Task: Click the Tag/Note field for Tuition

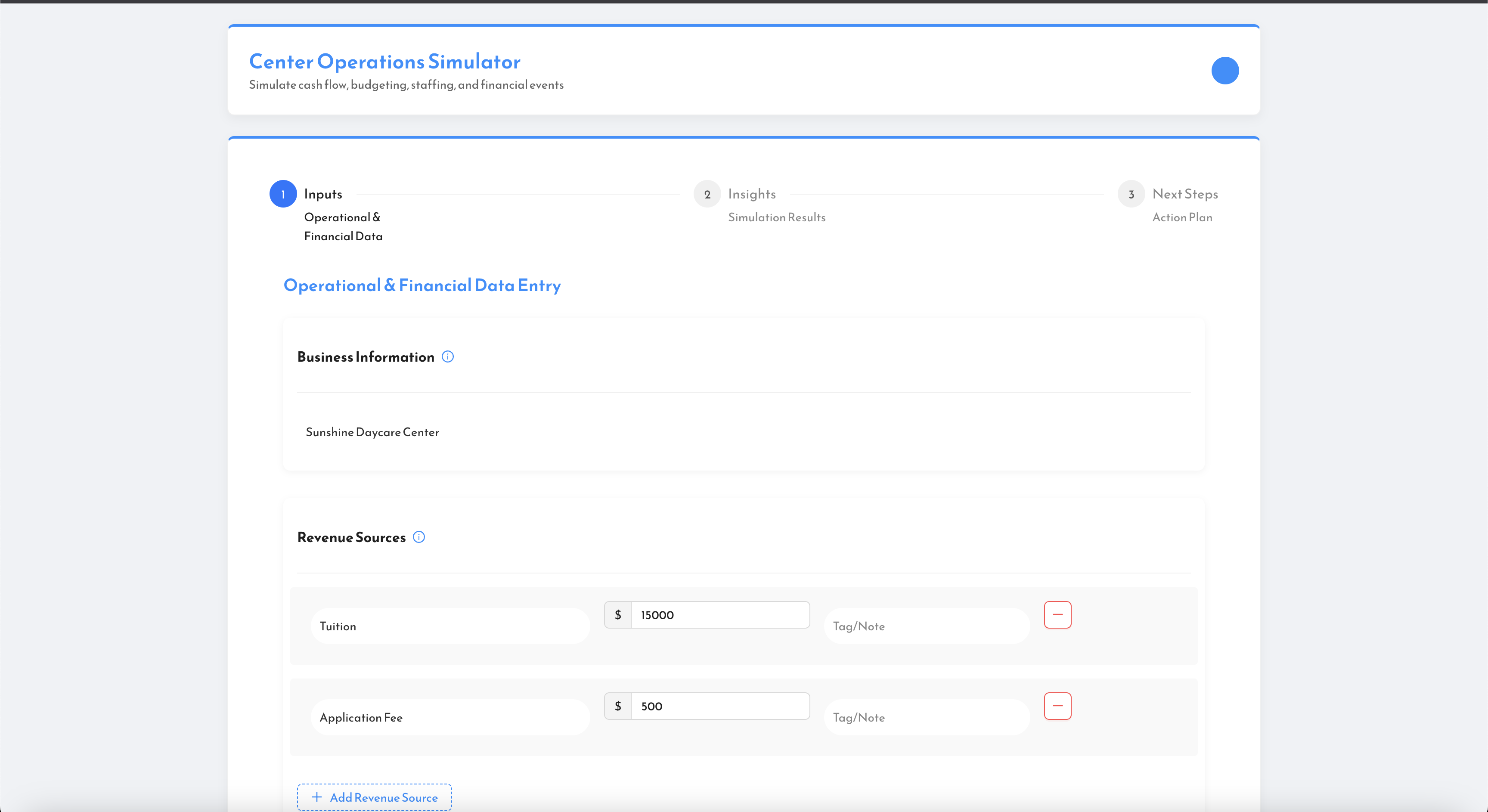Action: click(x=926, y=626)
